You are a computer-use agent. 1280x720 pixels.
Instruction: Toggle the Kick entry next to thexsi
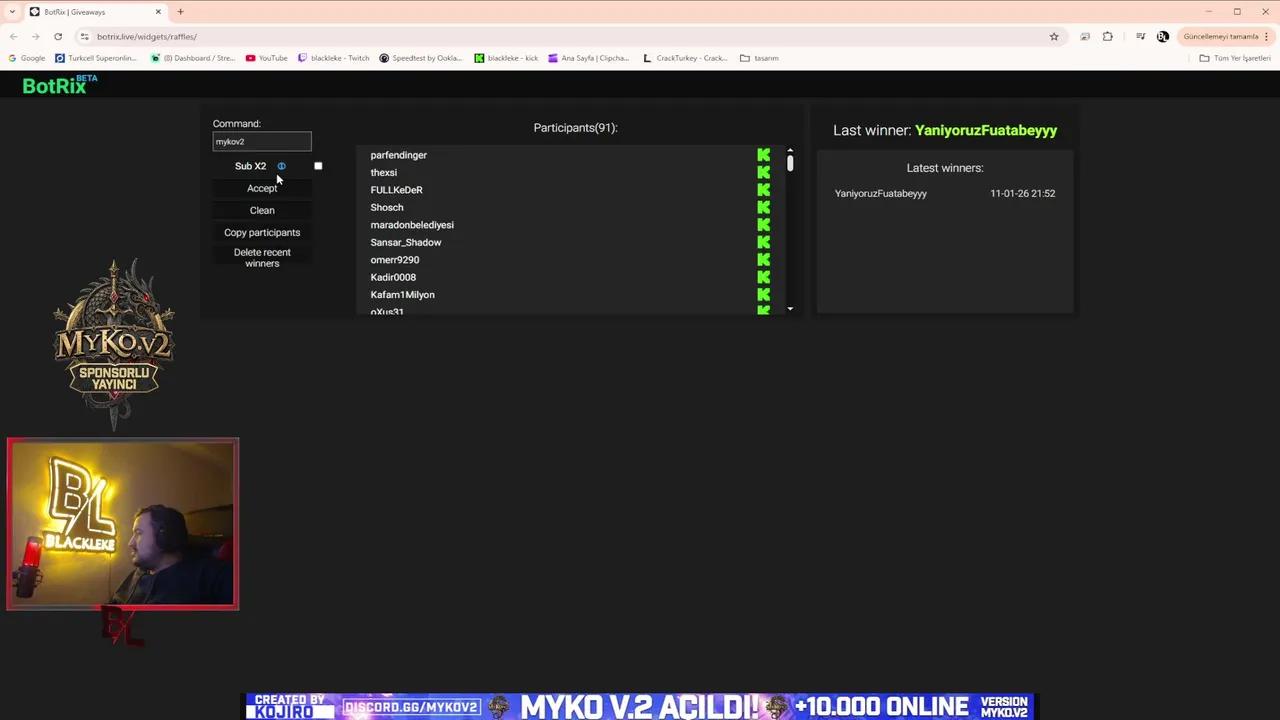(763, 172)
